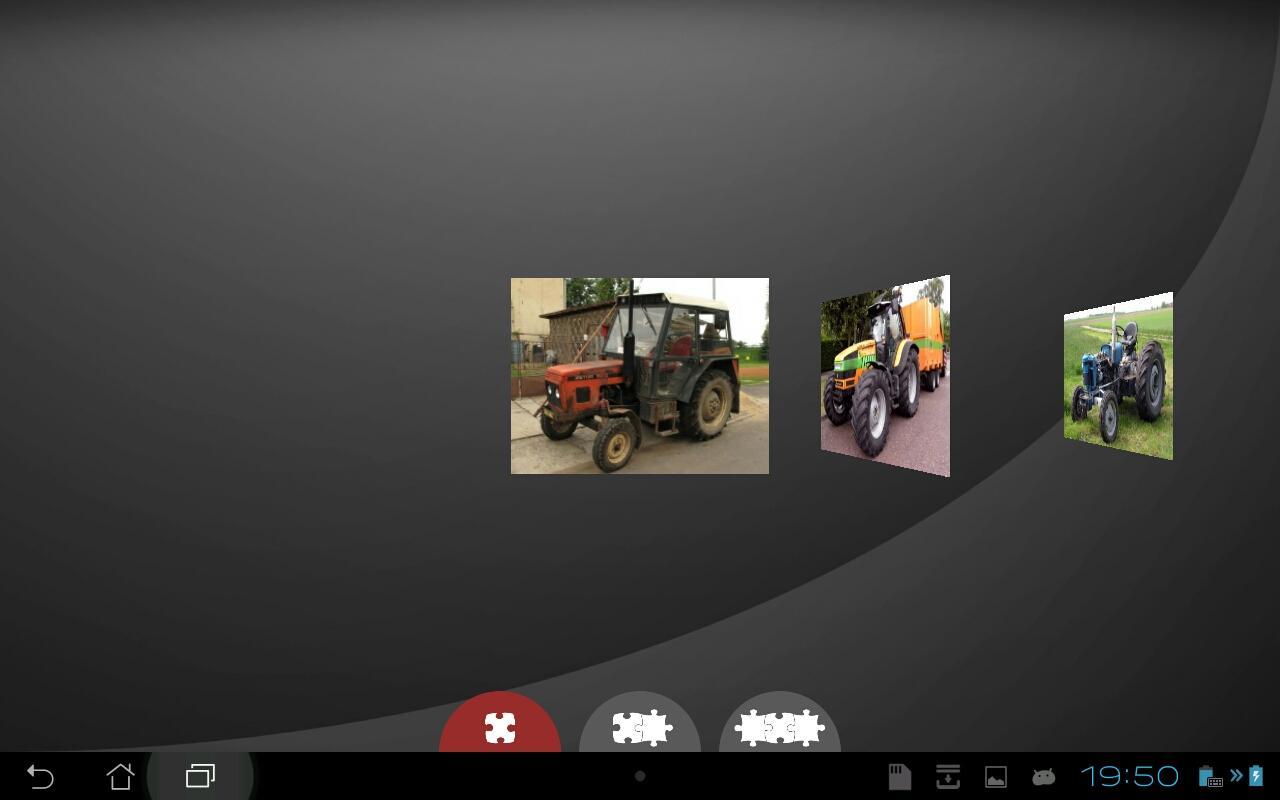Viewport: 1280px width, 800px height.
Task: Tap the SD card status icon
Action: [x=898, y=775]
